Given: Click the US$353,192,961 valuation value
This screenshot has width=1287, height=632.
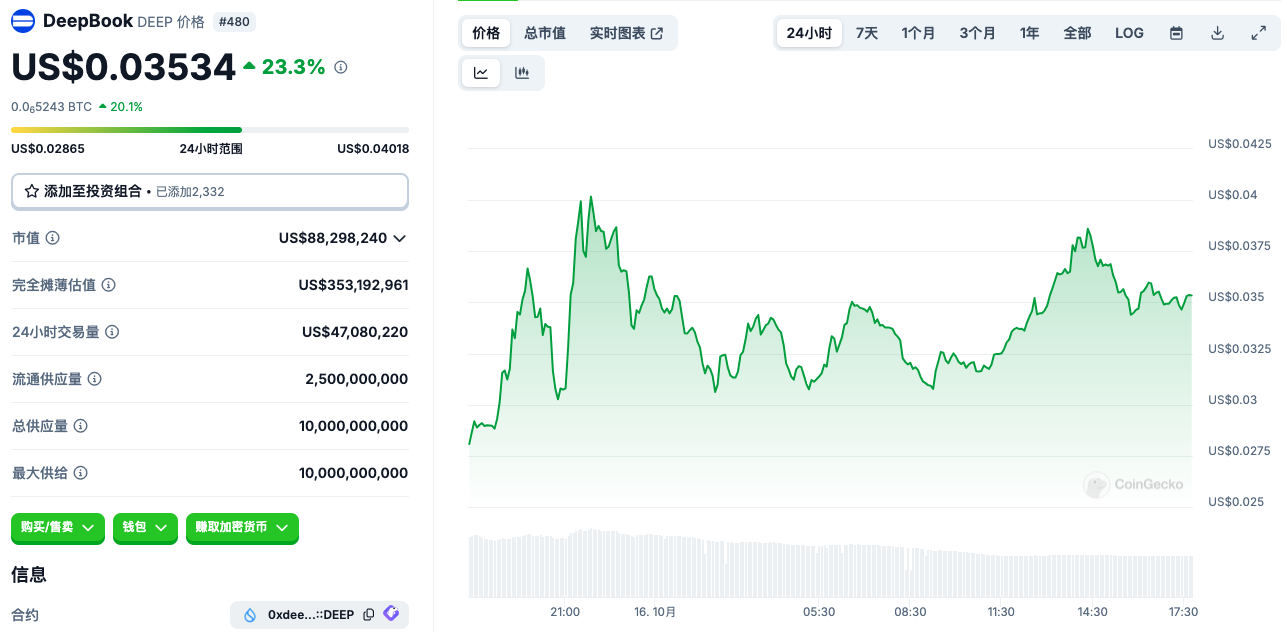Looking at the screenshot, I should point(353,285).
